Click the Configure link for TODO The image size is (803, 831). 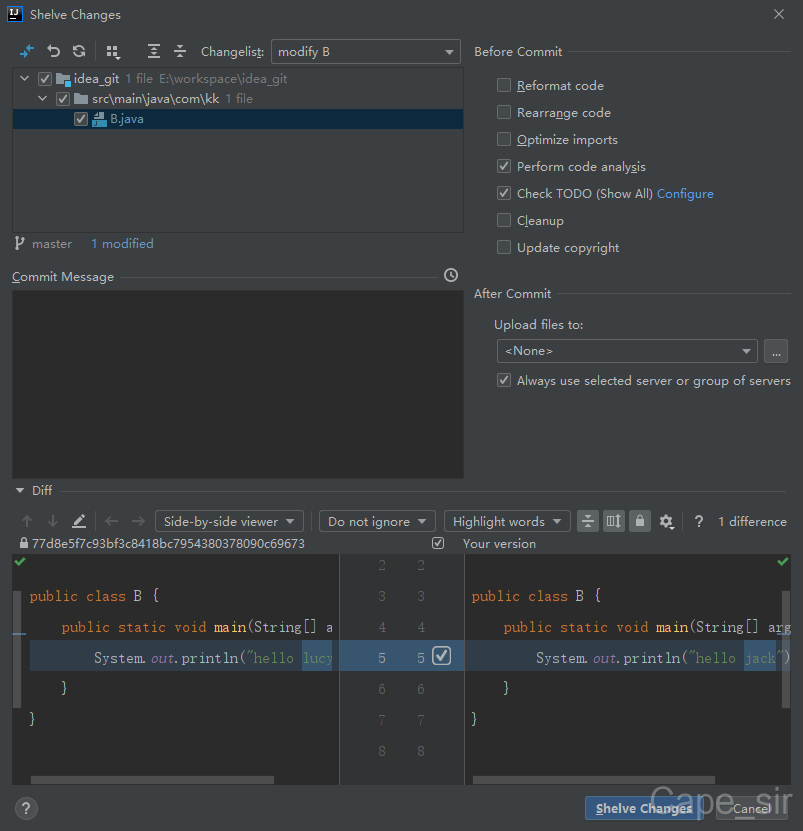click(685, 194)
